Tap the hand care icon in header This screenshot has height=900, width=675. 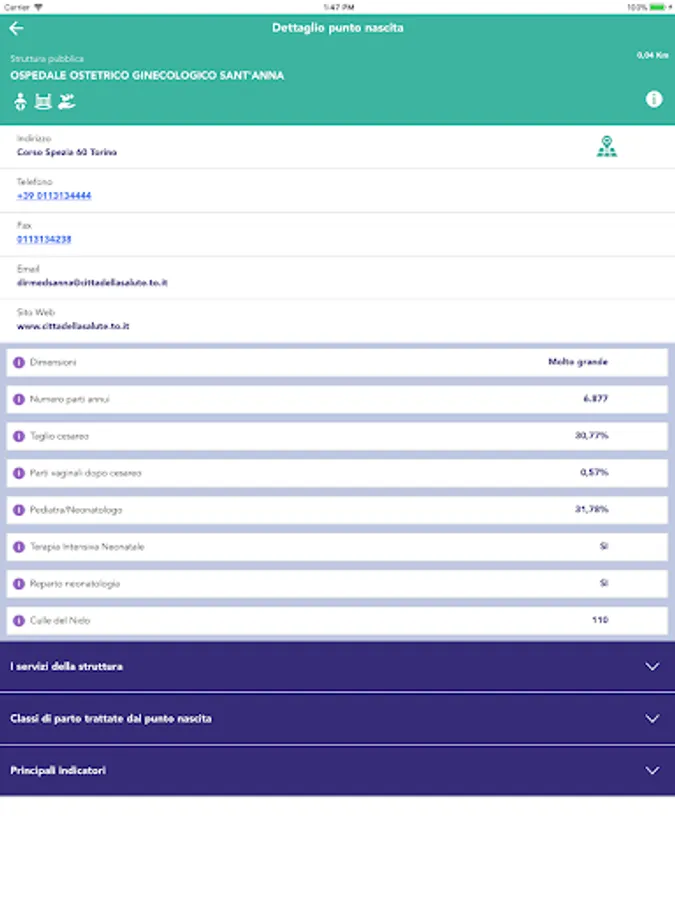pyautogui.click(x=67, y=101)
